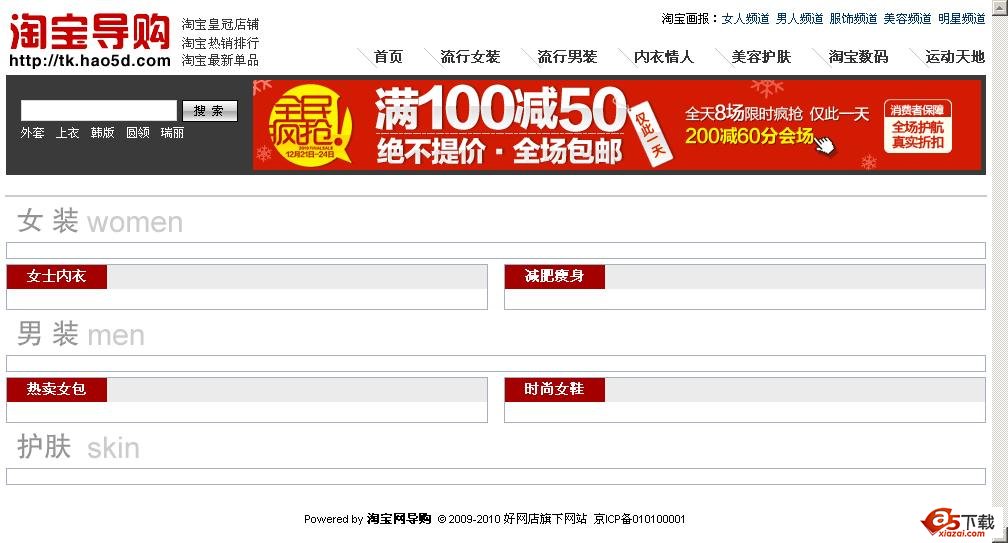
Task: Open the 淘宝热销排行 link
Action: point(220,42)
